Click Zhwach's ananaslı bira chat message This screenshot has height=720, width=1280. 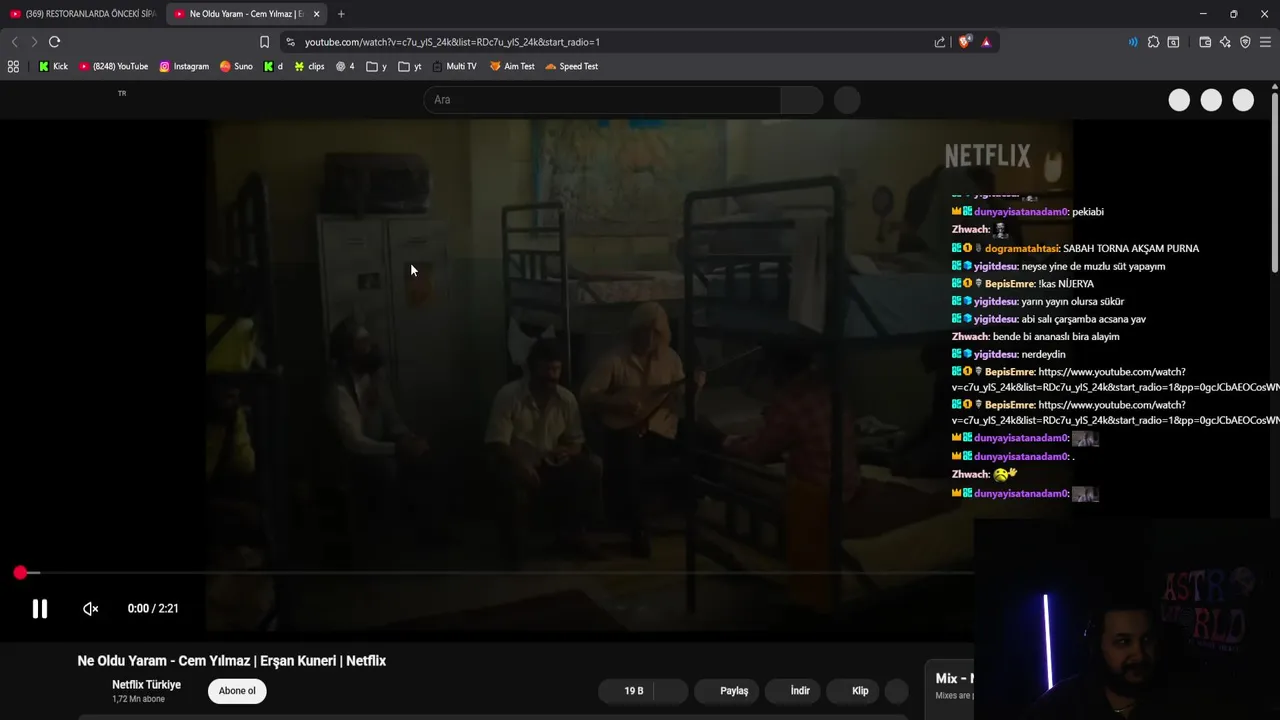click(x=1056, y=337)
